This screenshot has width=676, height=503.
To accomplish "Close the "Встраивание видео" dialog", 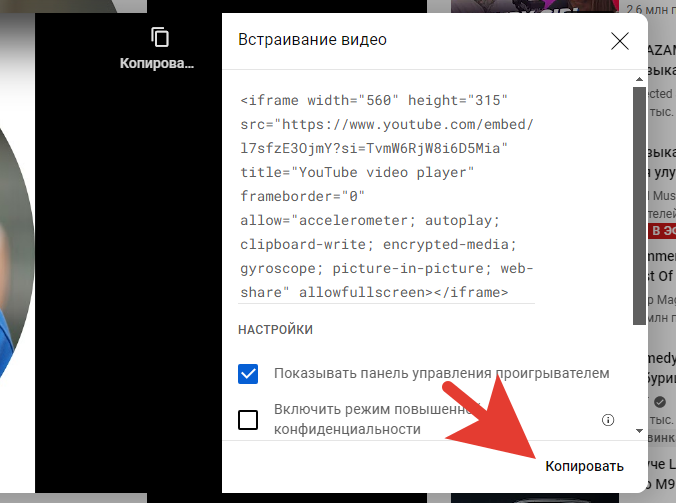I will (x=619, y=41).
